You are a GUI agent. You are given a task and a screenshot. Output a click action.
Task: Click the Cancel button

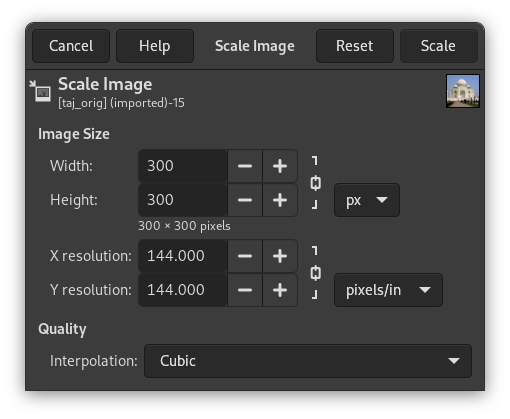coord(71,46)
